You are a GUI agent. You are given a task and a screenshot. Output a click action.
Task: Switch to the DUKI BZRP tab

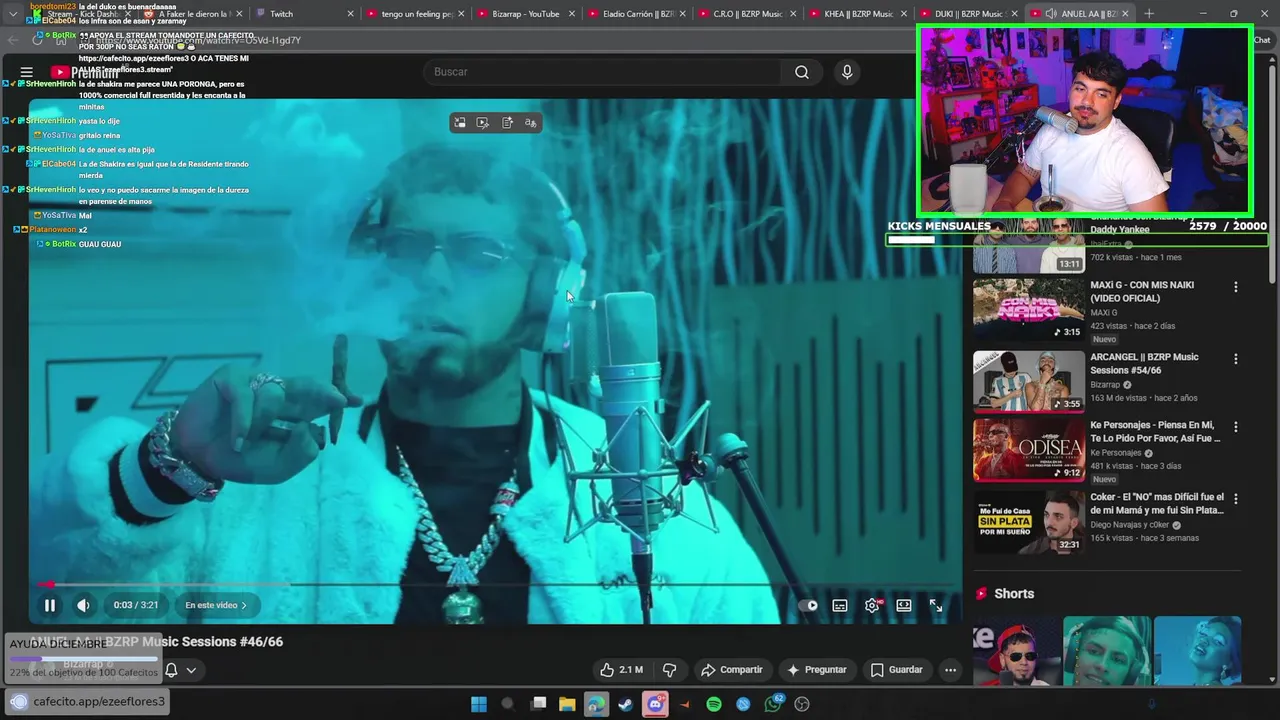tap(967, 14)
